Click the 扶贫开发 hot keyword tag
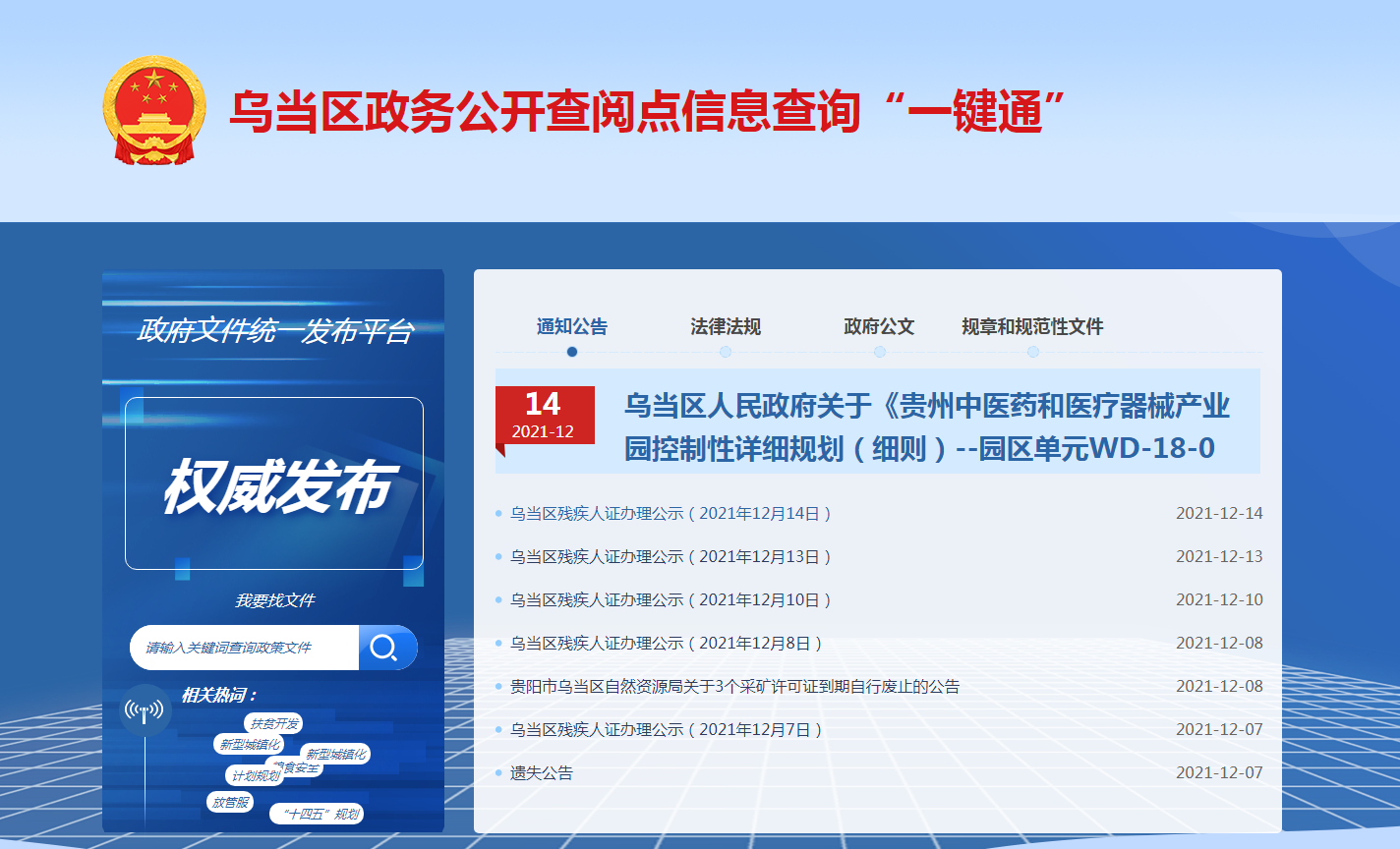The height and width of the screenshot is (849, 1400). point(273,724)
